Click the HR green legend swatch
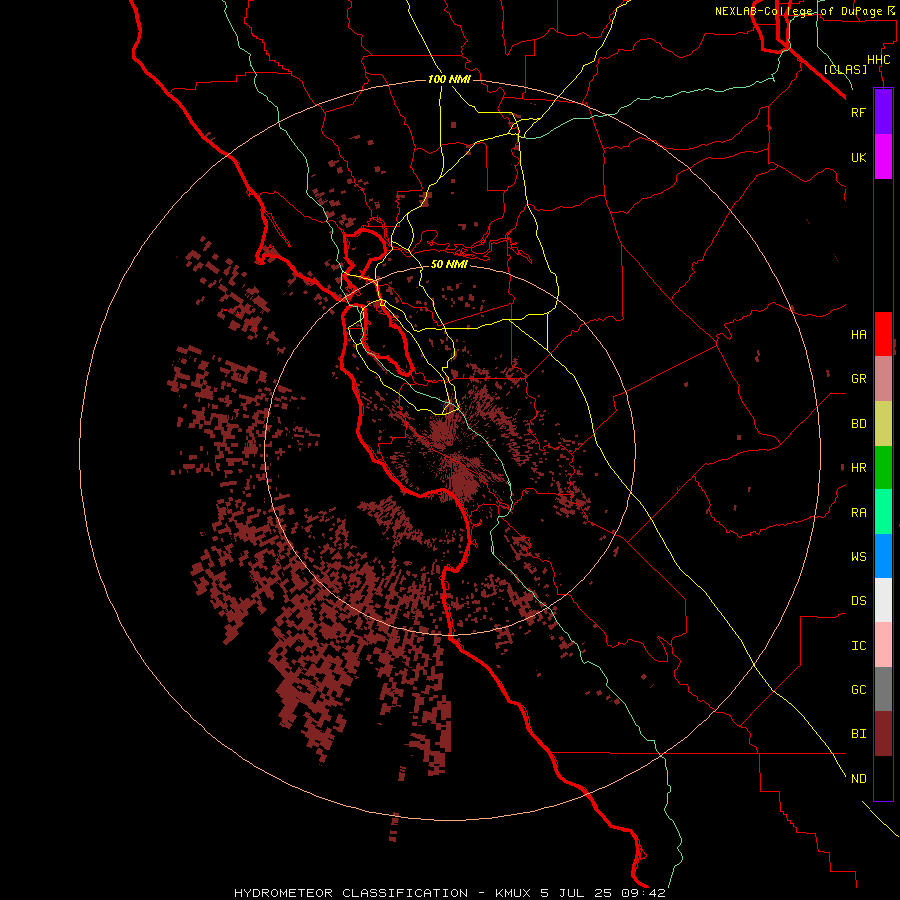The width and height of the screenshot is (900, 900). [x=883, y=467]
